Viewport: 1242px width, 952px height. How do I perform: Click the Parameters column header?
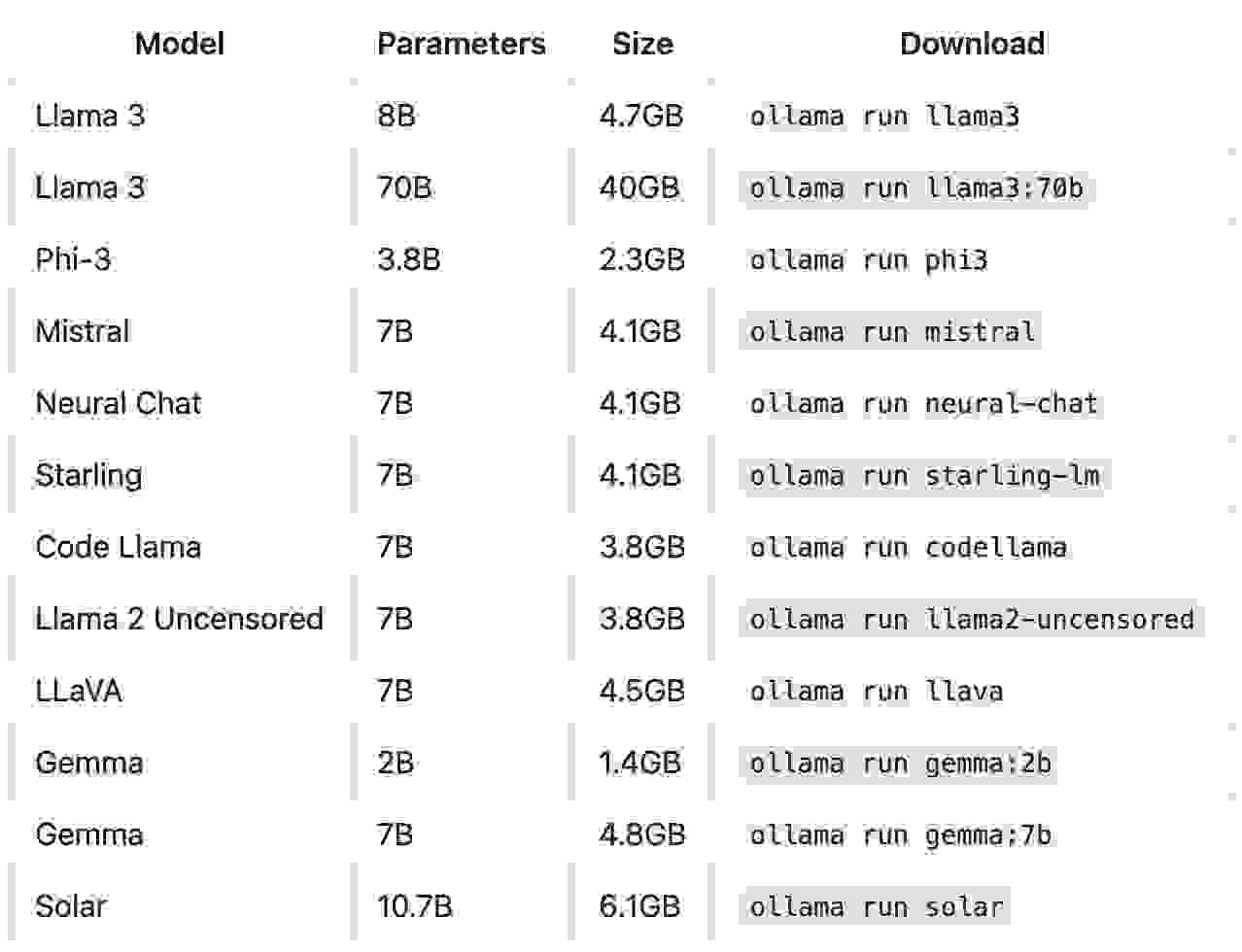tap(462, 44)
